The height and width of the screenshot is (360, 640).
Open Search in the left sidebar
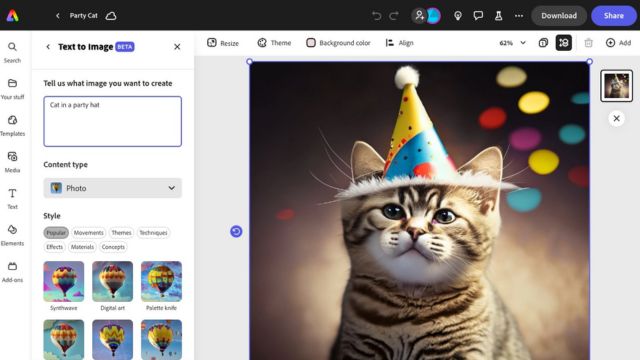click(12, 53)
